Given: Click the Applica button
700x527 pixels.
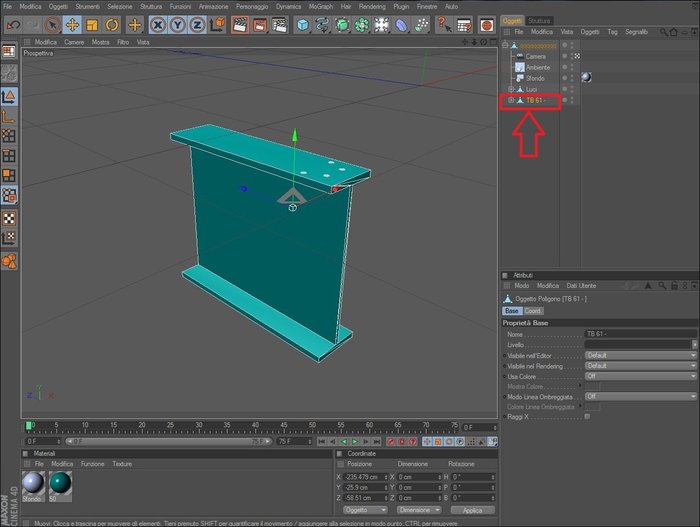Looking at the screenshot, I should (x=472, y=510).
